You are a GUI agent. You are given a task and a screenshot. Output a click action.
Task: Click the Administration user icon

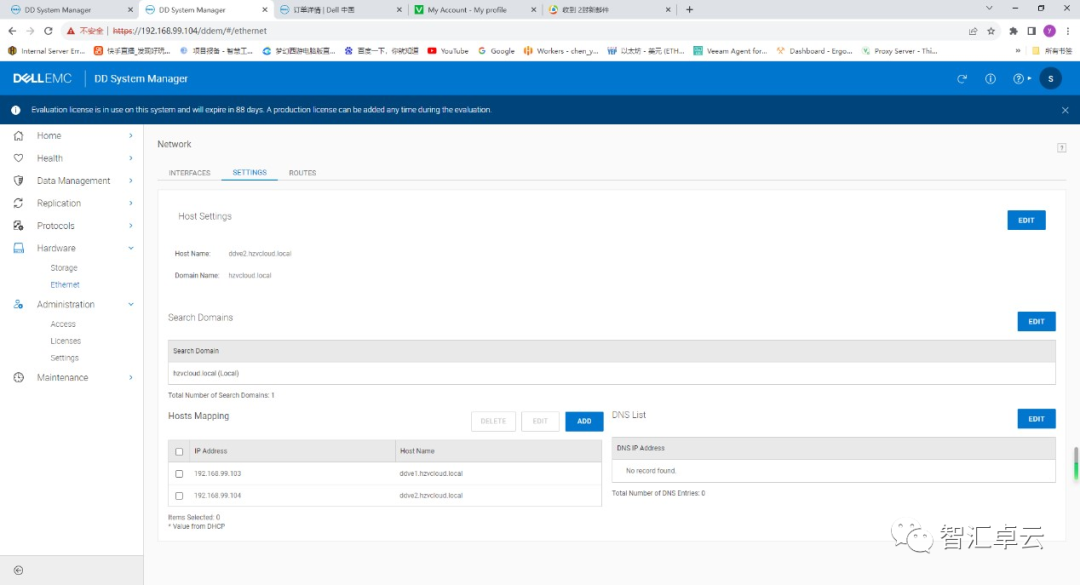click(19, 305)
